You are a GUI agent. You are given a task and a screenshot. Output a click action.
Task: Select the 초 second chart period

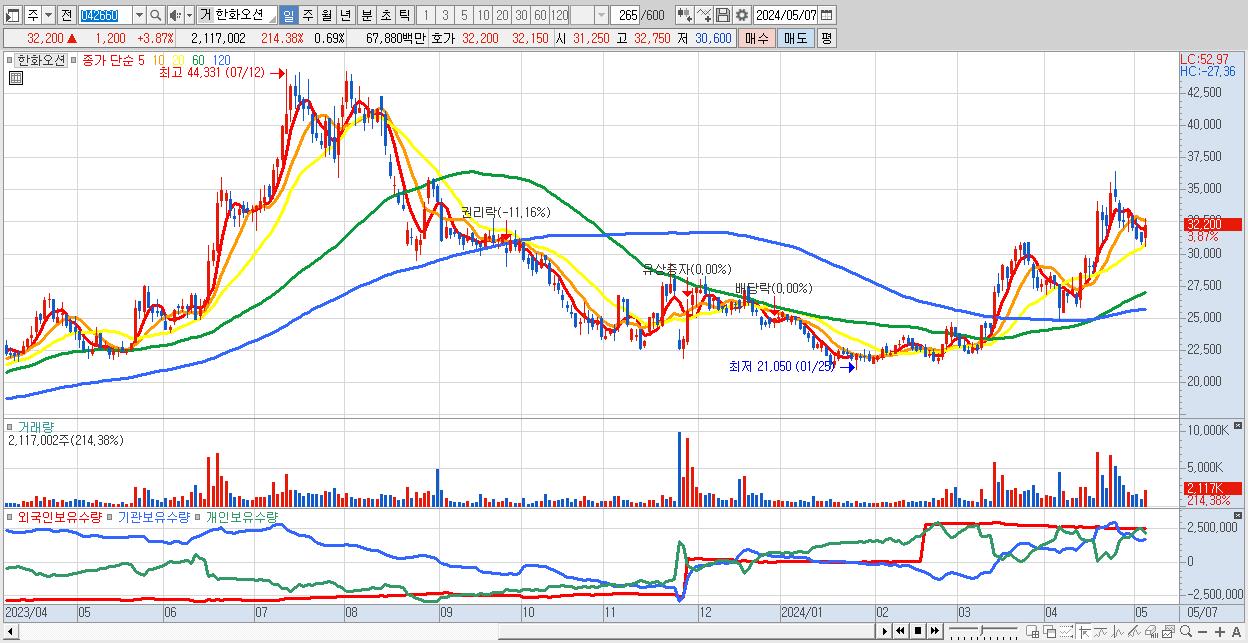point(385,15)
